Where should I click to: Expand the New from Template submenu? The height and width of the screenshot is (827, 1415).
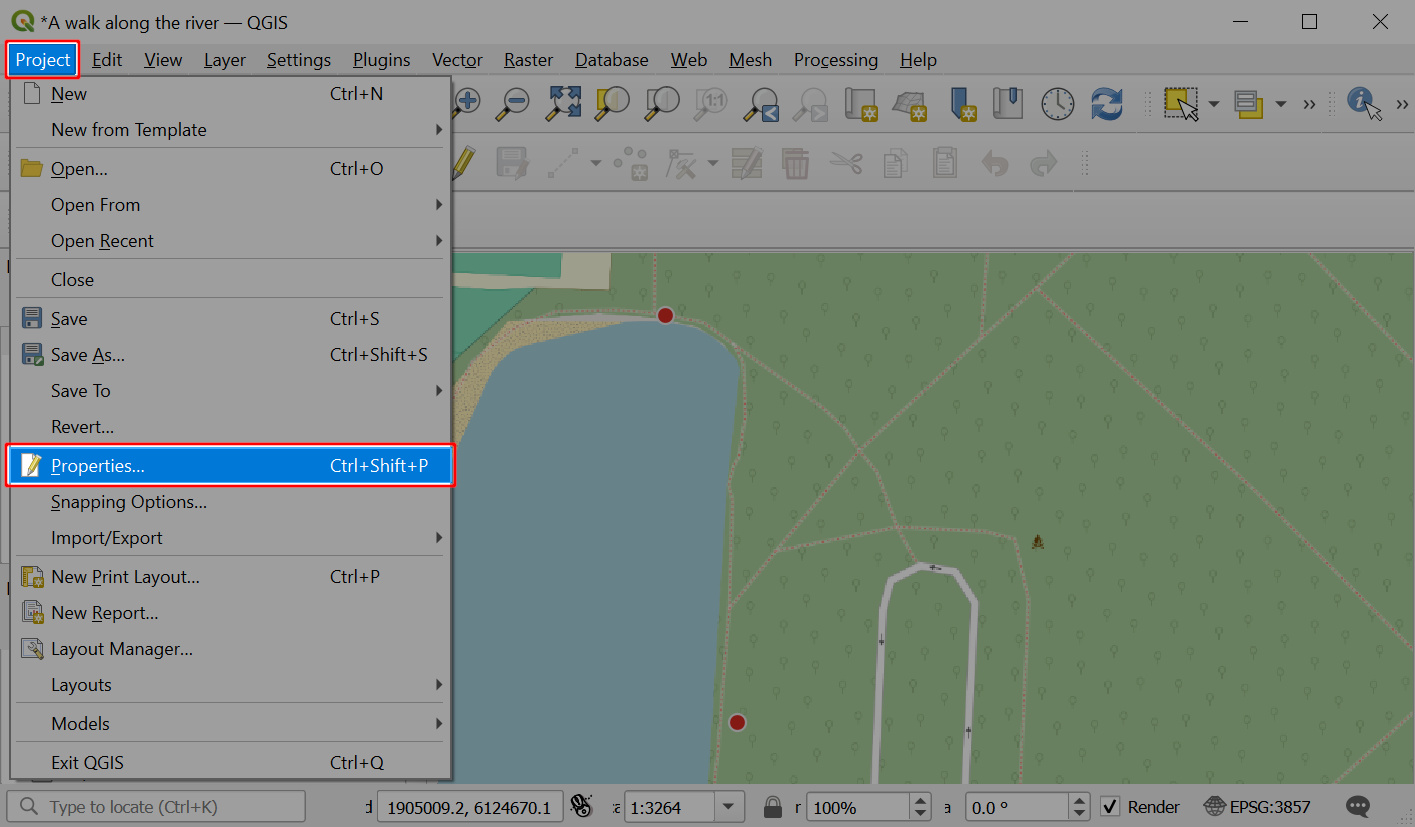(x=231, y=130)
